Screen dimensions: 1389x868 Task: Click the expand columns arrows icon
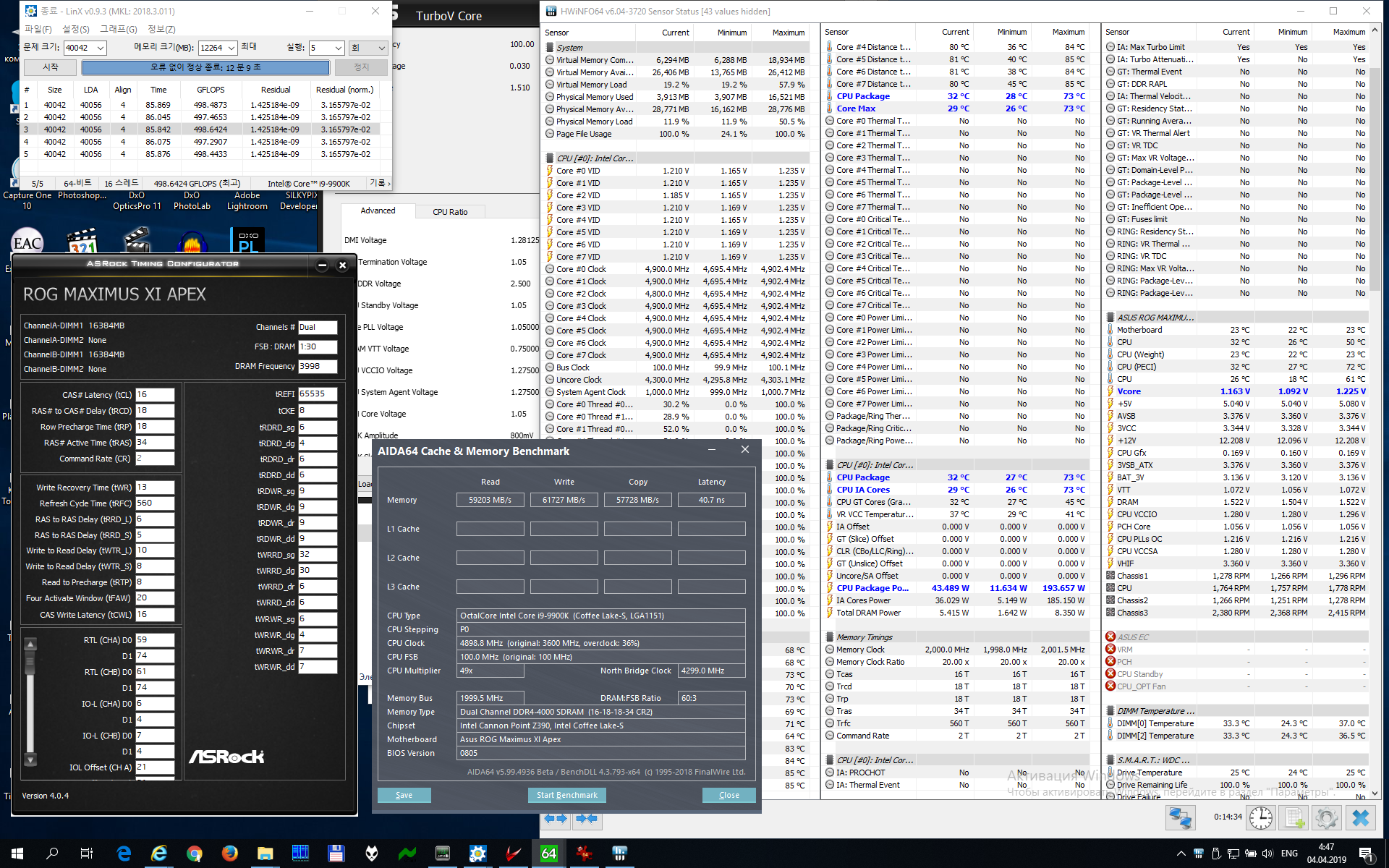coord(555,818)
